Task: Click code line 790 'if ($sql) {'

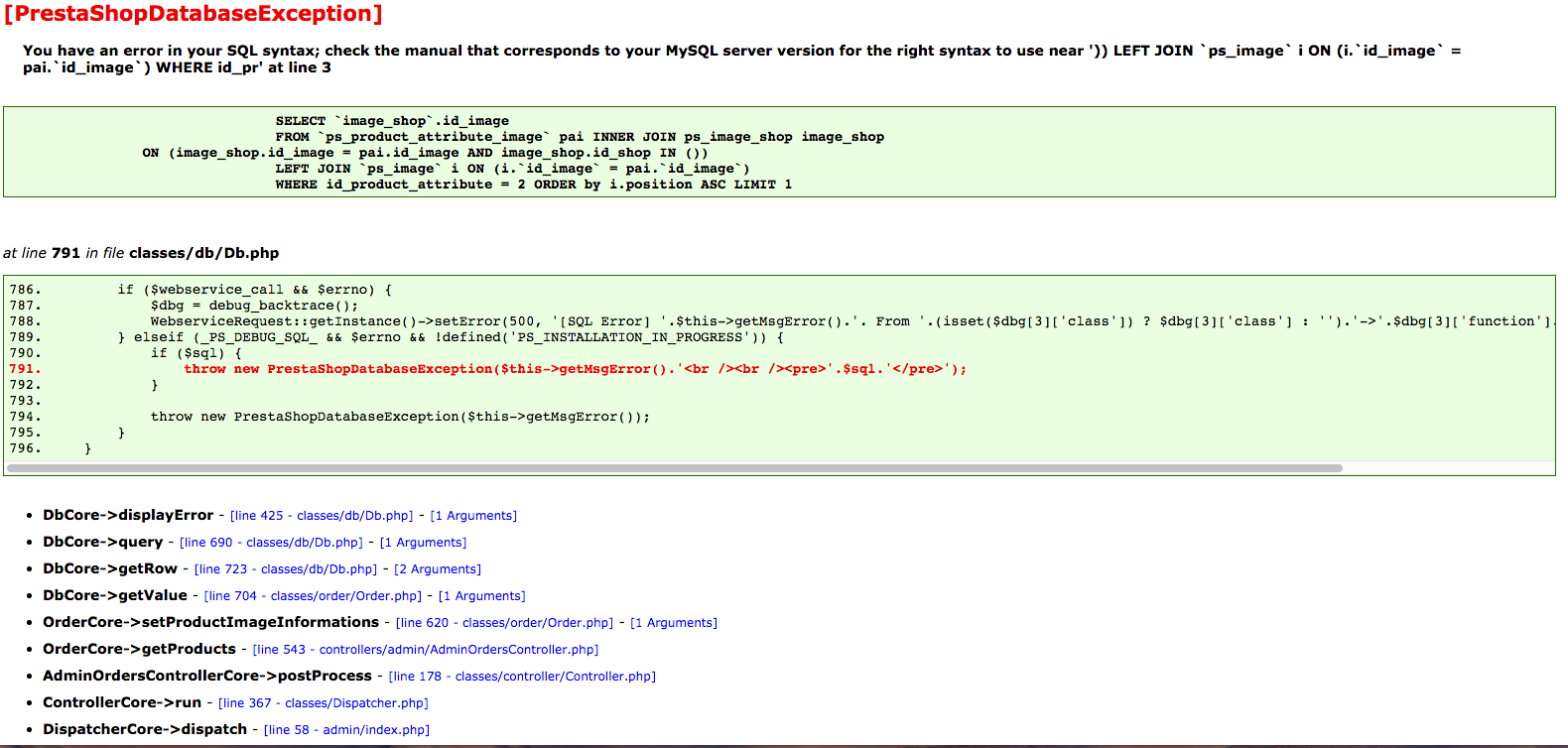Action: 196,353
